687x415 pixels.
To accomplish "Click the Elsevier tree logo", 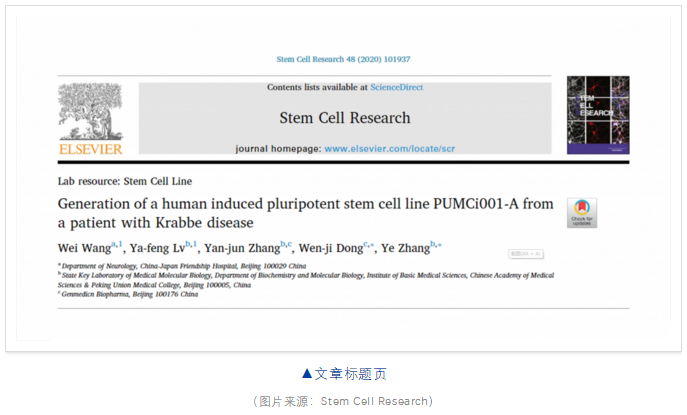I will (x=91, y=111).
